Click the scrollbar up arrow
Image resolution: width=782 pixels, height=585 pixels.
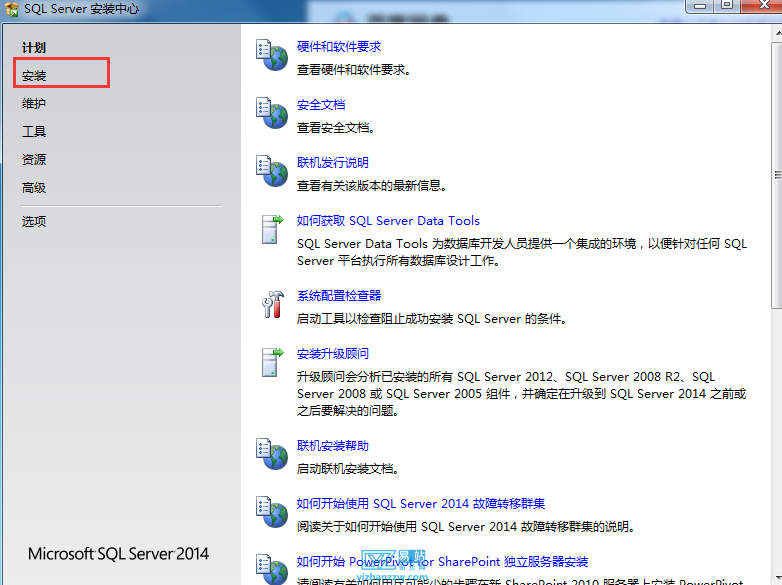click(777, 33)
